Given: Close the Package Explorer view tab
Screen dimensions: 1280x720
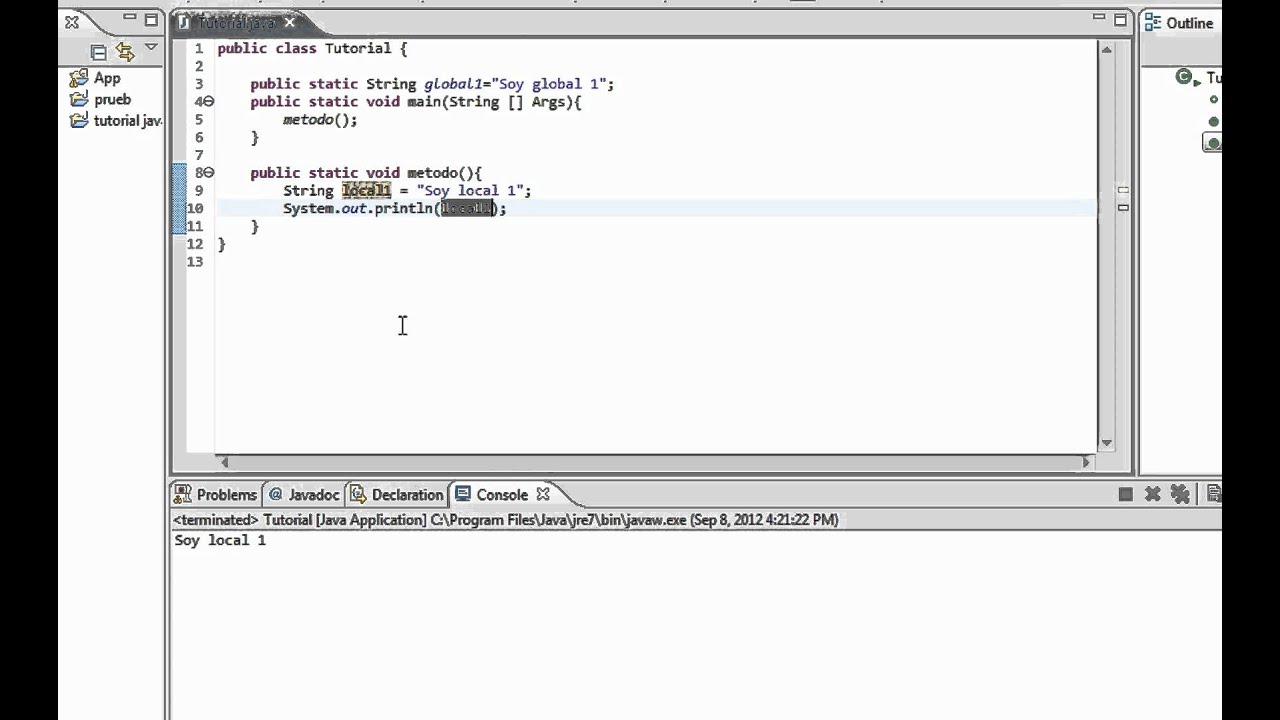Looking at the screenshot, I should coord(71,22).
